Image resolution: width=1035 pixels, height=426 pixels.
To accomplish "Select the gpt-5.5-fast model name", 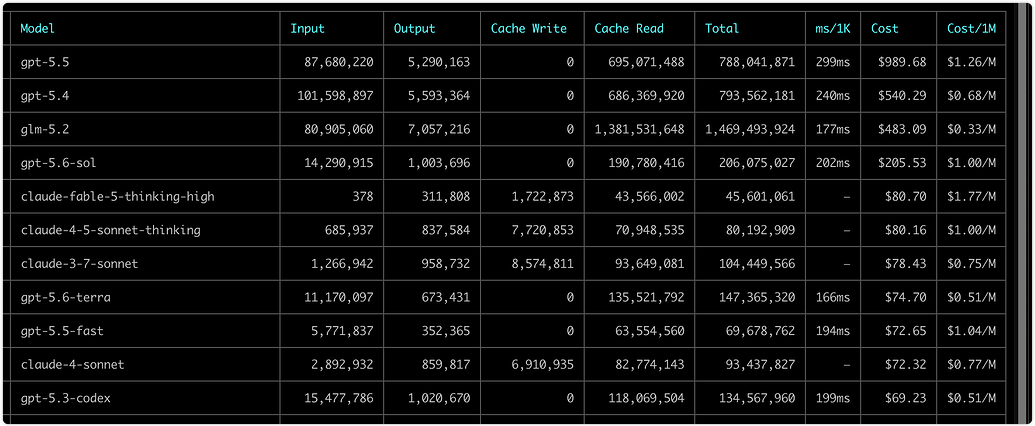I will (62, 331).
